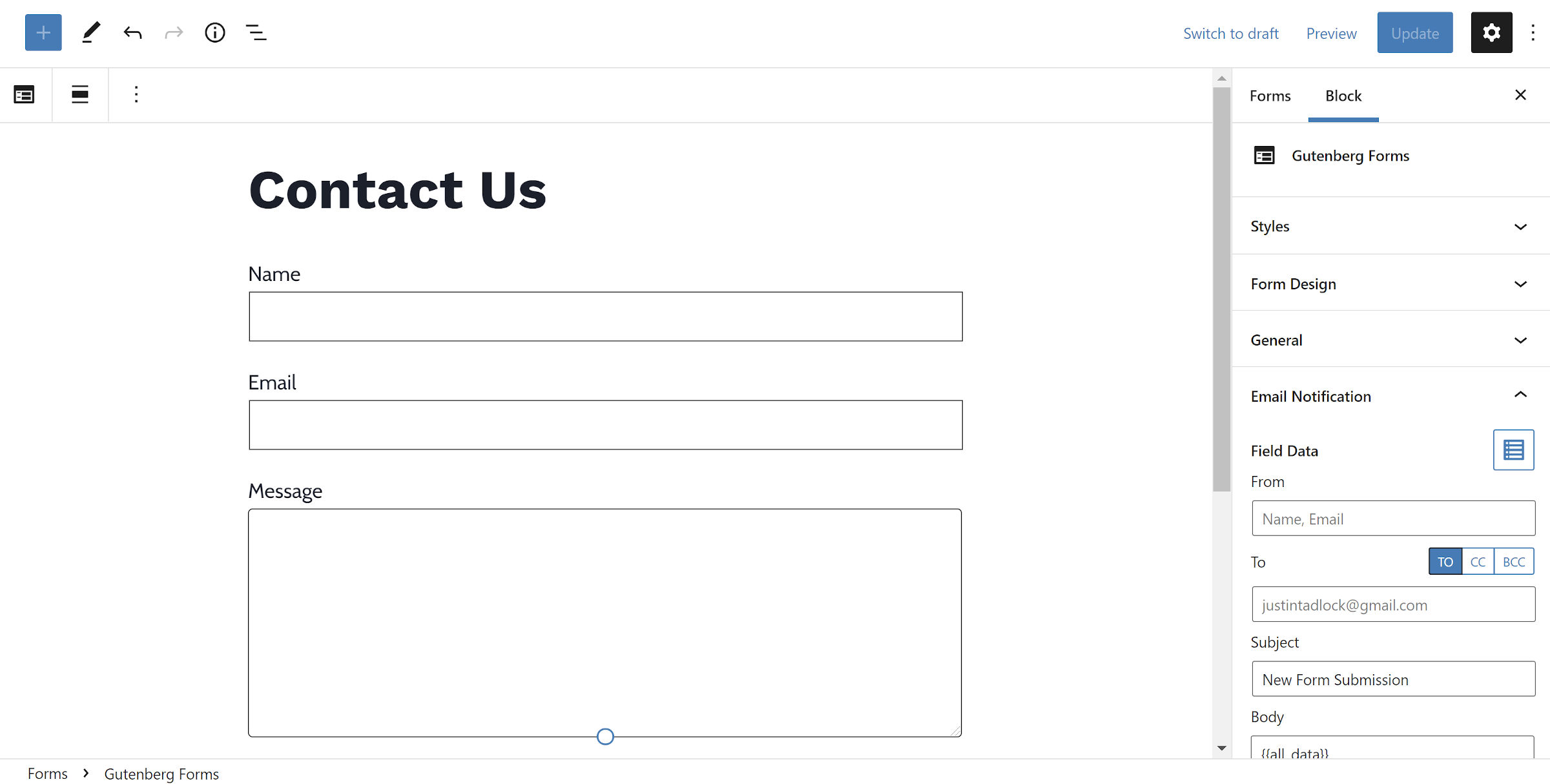
Task: Expand the Styles section
Action: click(x=1391, y=225)
